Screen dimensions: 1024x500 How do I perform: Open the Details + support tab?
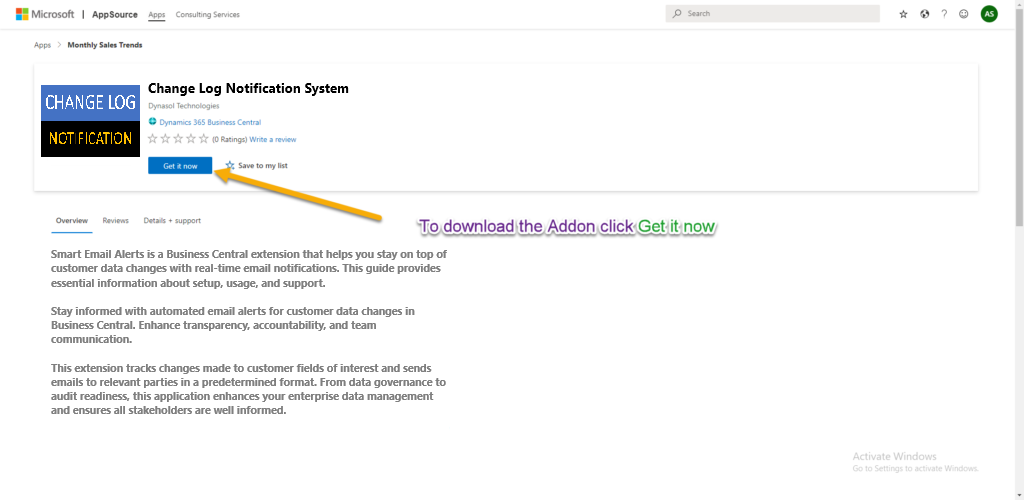click(x=172, y=220)
